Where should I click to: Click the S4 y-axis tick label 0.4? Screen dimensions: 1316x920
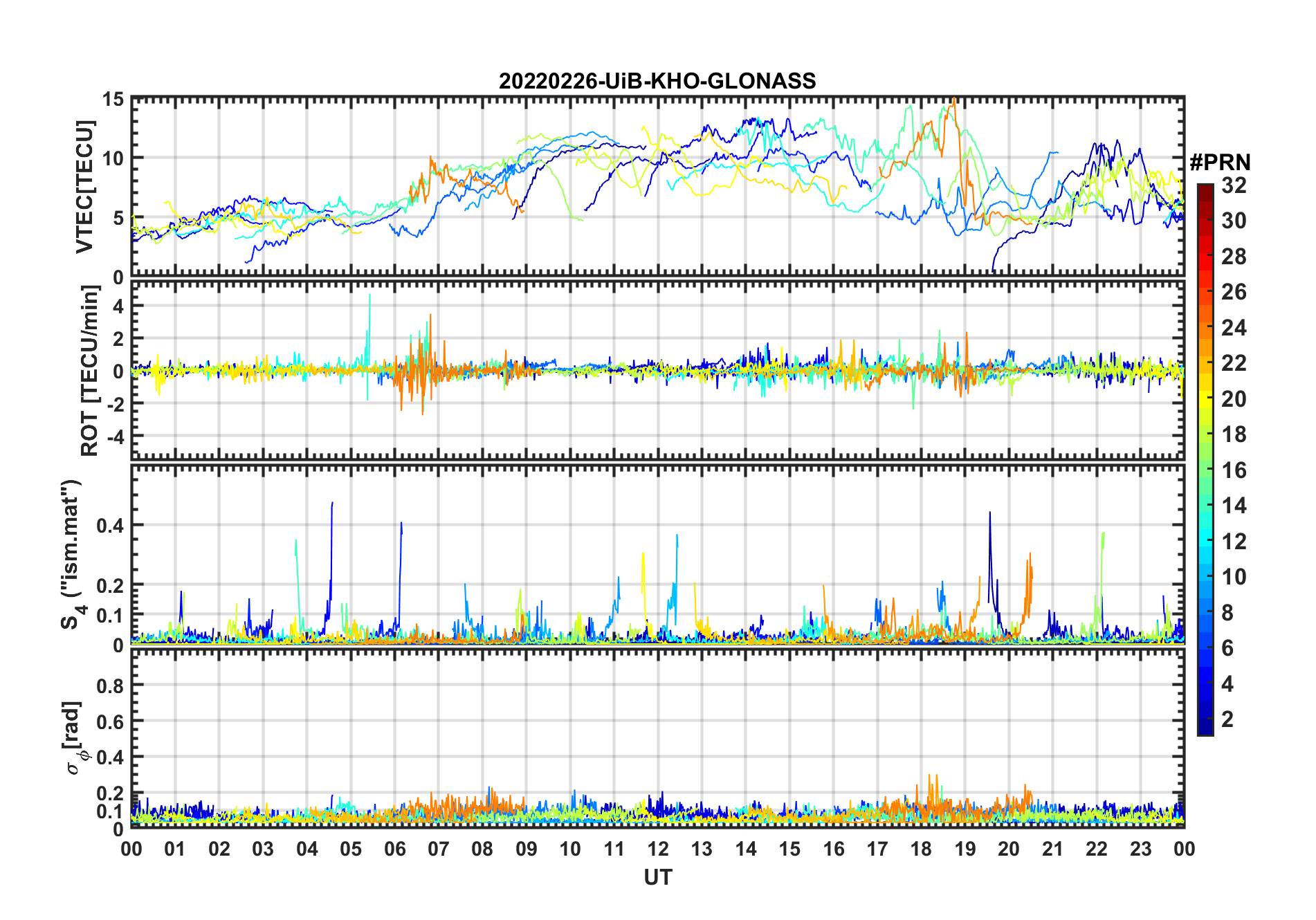pyautogui.click(x=110, y=526)
